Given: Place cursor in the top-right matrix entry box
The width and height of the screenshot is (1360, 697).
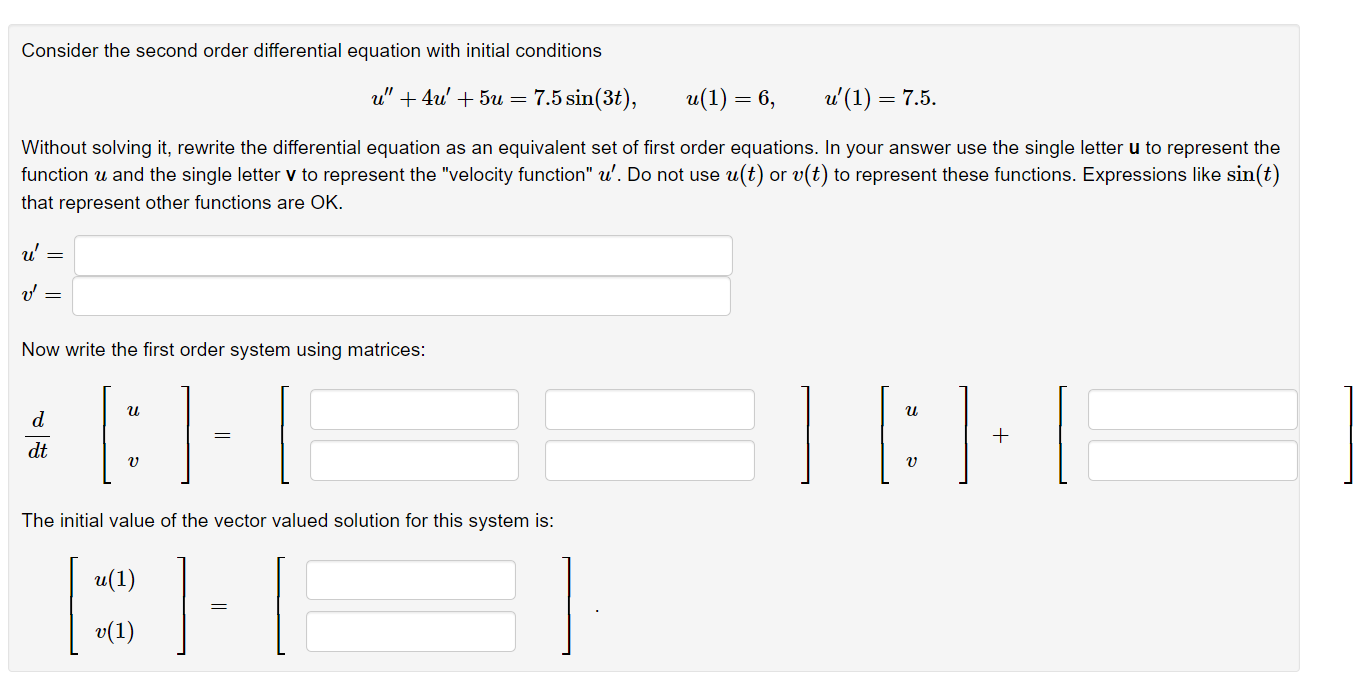Looking at the screenshot, I should tap(649, 409).
